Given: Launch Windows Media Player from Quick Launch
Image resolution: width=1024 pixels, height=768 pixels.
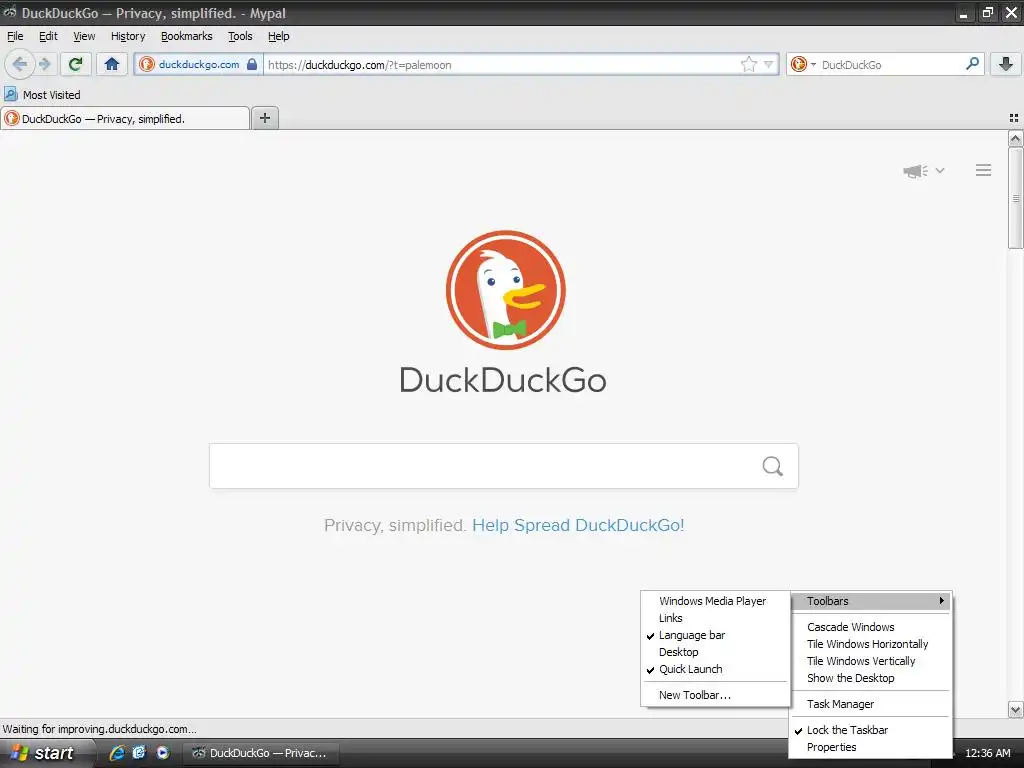Looking at the screenshot, I should [x=162, y=752].
